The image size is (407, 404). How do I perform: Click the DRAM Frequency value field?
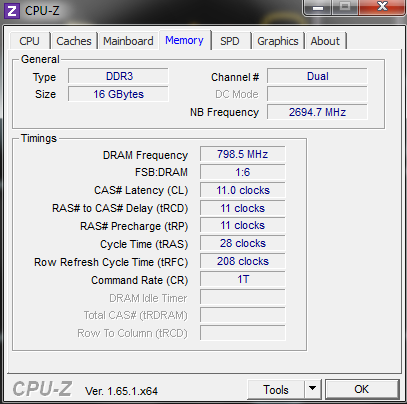coord(243,154)
